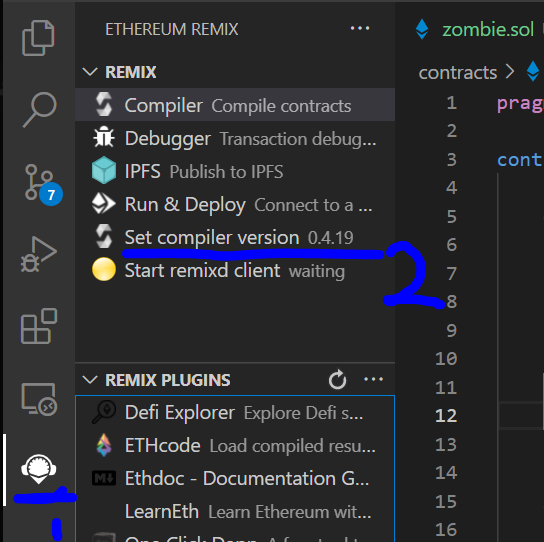Screen dimensions: 544x542
Task: Open the Remote Explorer view
Action: pyautogui.click(x=39, y=399)
